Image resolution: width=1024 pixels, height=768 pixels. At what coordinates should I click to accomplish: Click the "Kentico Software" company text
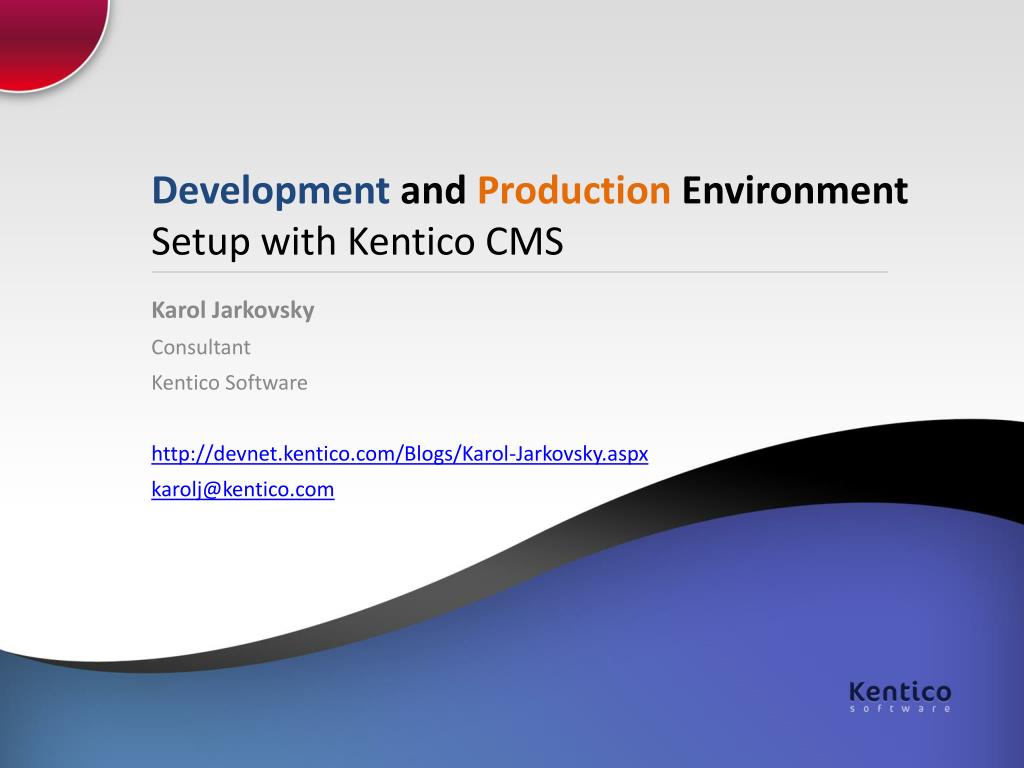tap(229, 383)
